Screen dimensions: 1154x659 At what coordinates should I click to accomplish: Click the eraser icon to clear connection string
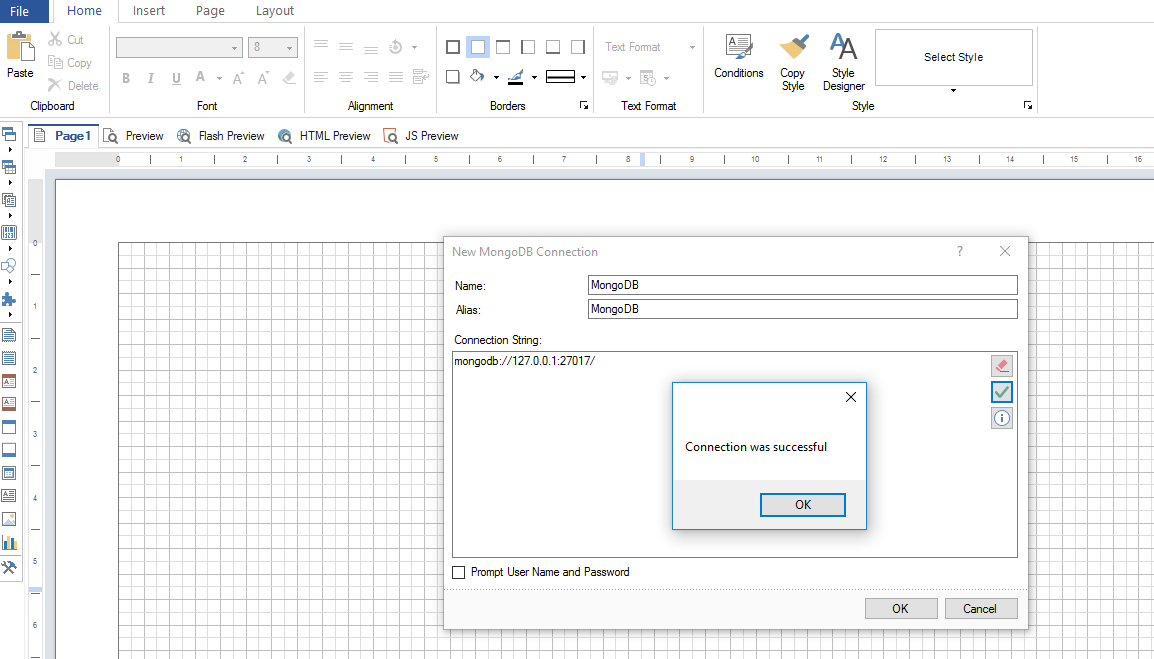(1002, 365)
